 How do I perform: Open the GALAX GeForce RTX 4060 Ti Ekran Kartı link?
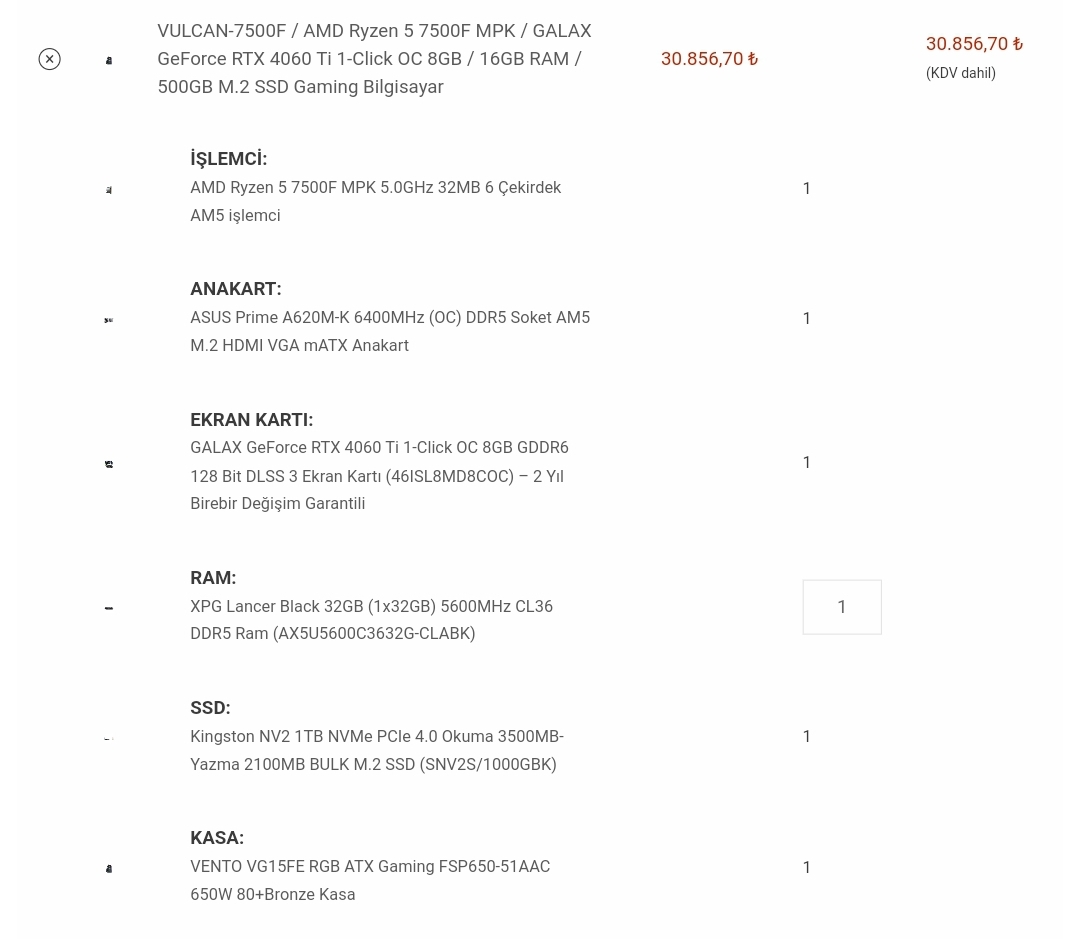(379, 475)
